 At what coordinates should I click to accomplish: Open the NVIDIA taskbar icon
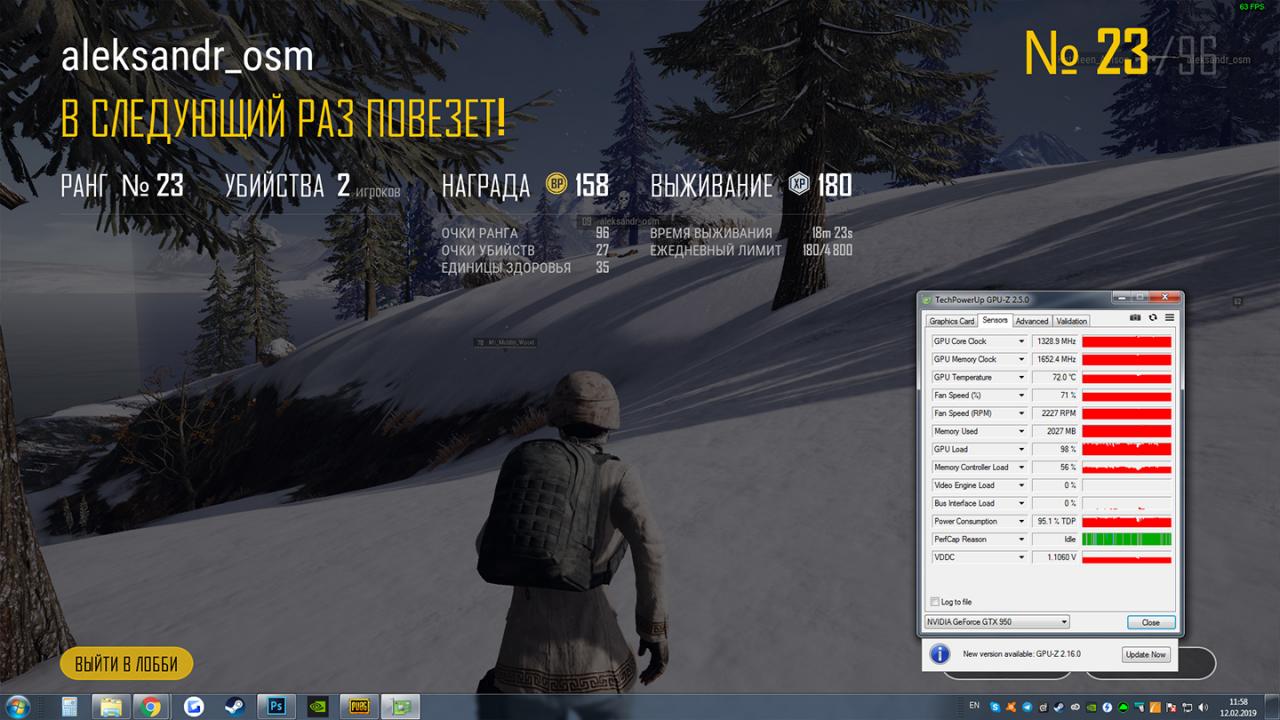coord(317,706)
